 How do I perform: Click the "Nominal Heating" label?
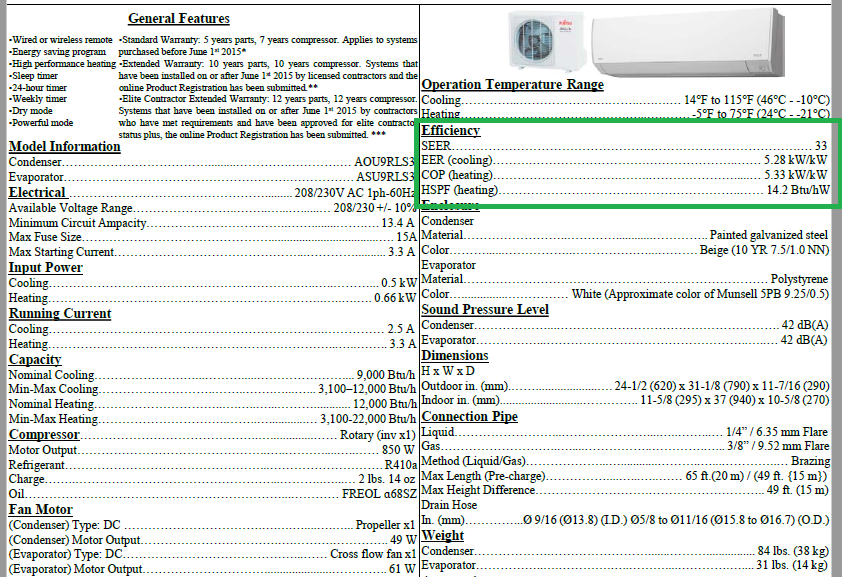tap(52, 404)
